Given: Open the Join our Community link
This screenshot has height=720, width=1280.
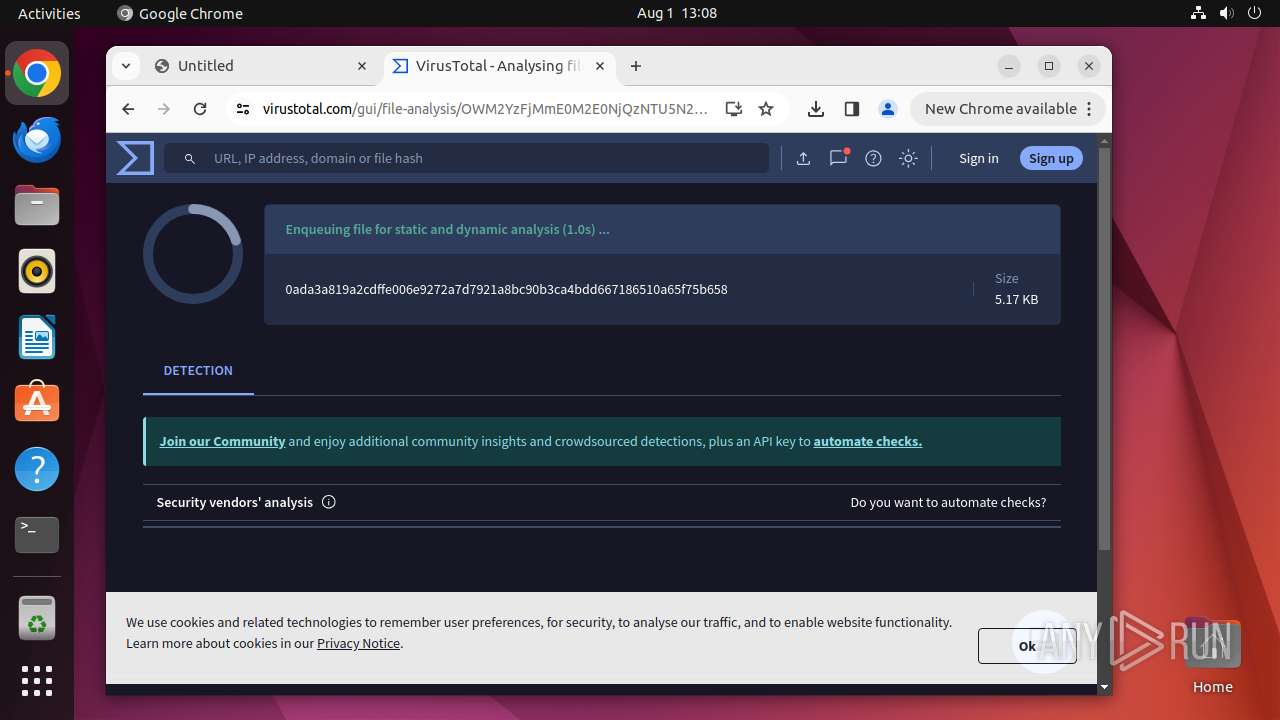Looking at the screenshot, I should point(222,441).
